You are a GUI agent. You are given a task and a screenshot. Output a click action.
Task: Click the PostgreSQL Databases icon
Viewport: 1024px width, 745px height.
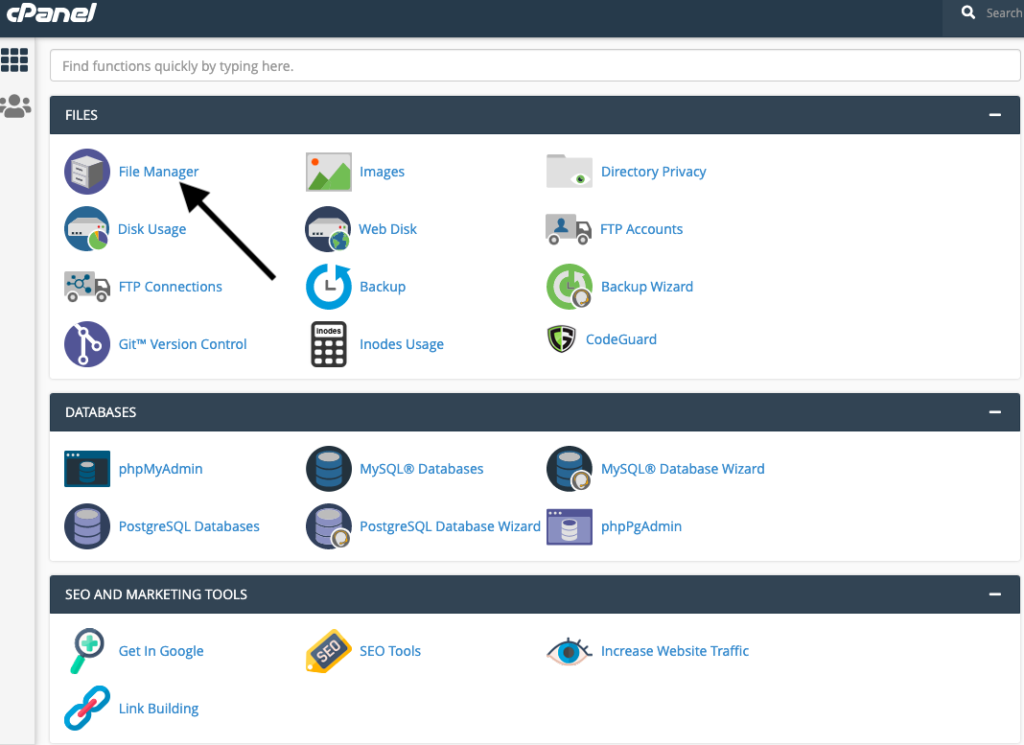click(87, 526)
